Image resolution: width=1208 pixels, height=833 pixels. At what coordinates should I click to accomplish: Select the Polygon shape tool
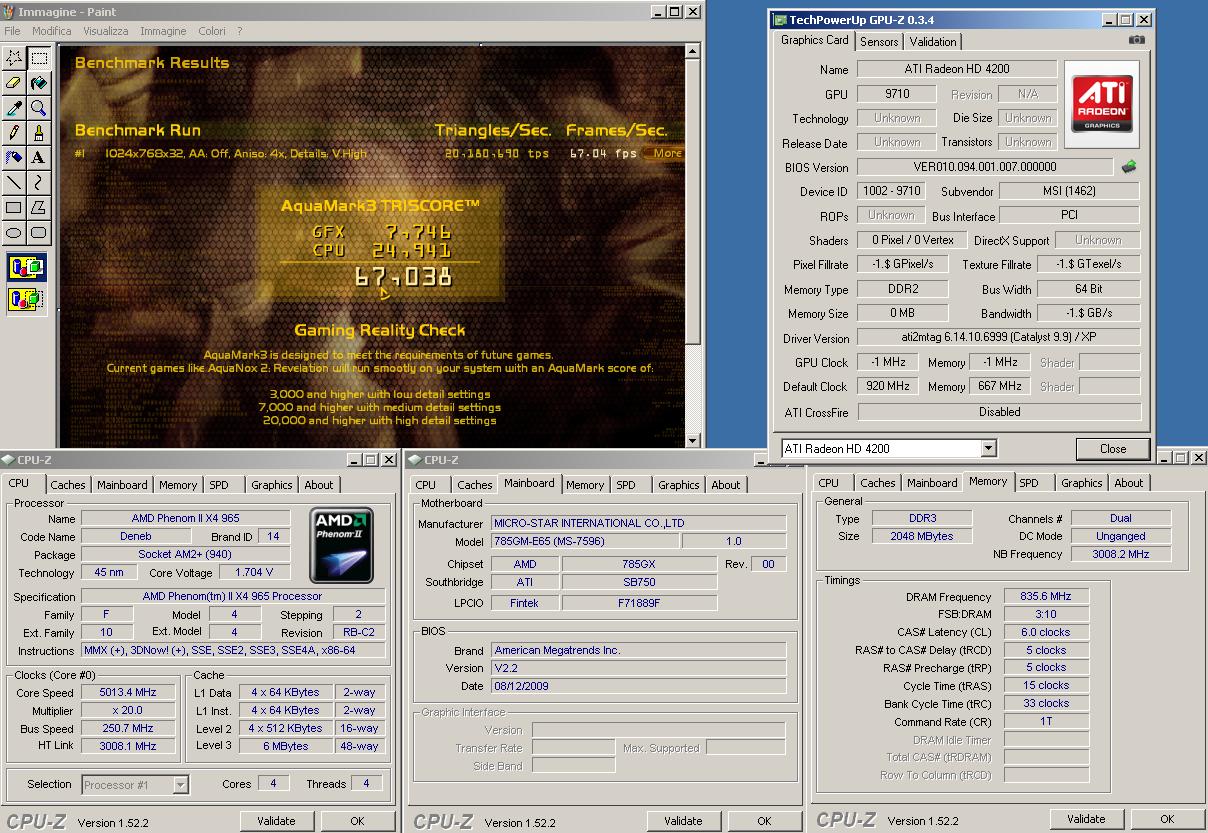tap(38, 208)
